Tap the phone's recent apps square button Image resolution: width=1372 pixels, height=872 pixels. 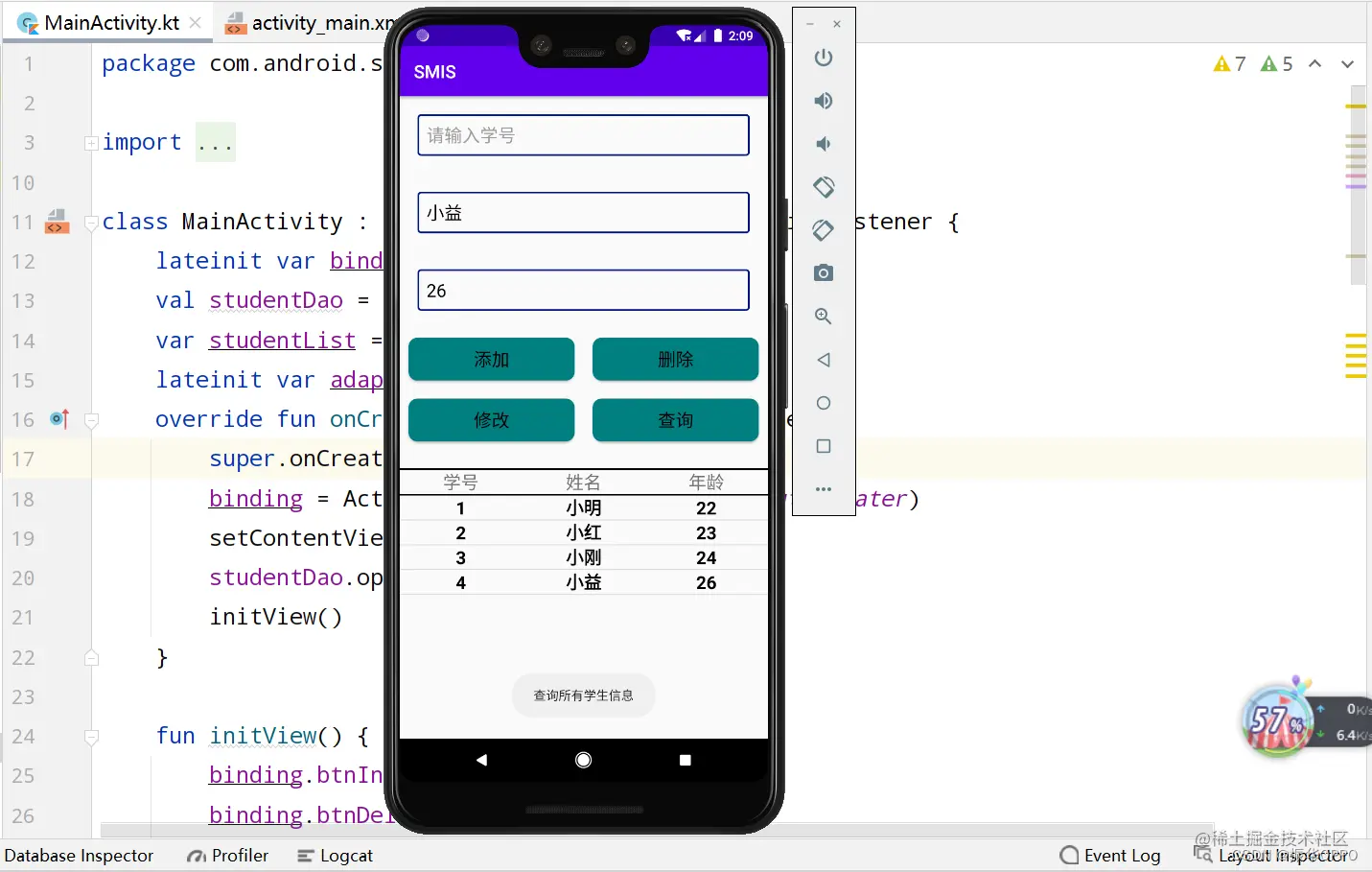coord(685,760)
